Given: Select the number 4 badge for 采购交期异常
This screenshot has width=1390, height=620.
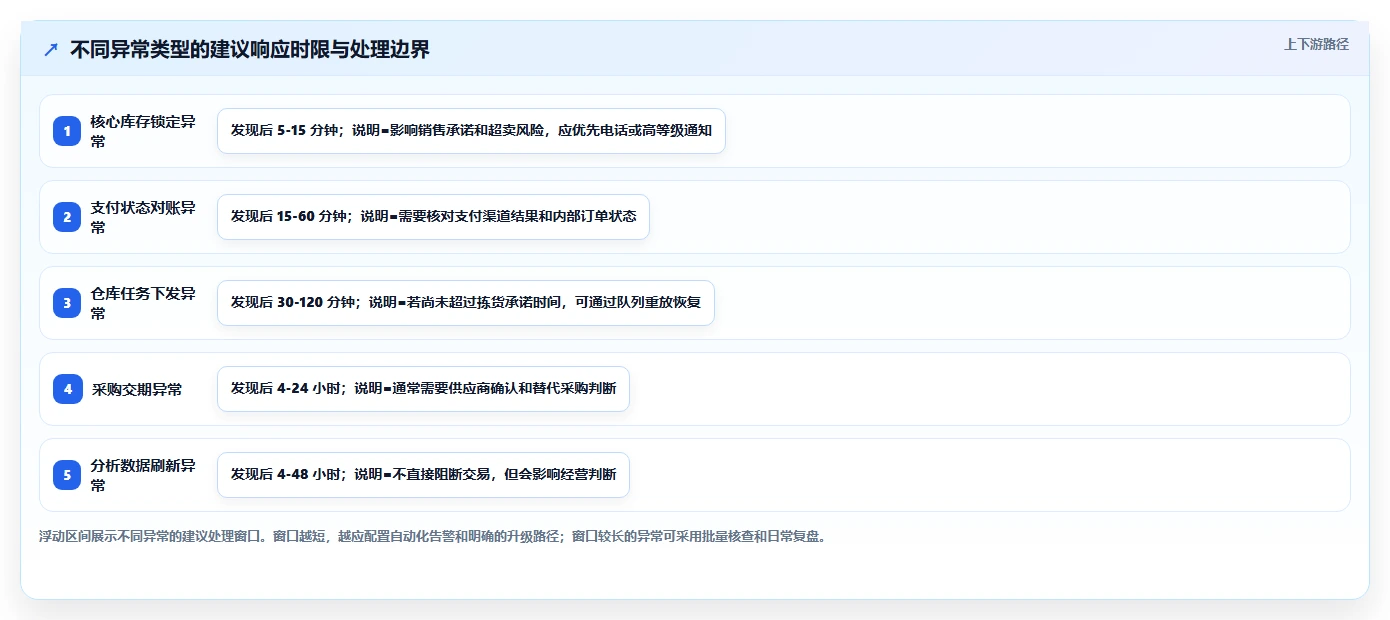Looking at the screenshot, I should click(x=67, y=389).
